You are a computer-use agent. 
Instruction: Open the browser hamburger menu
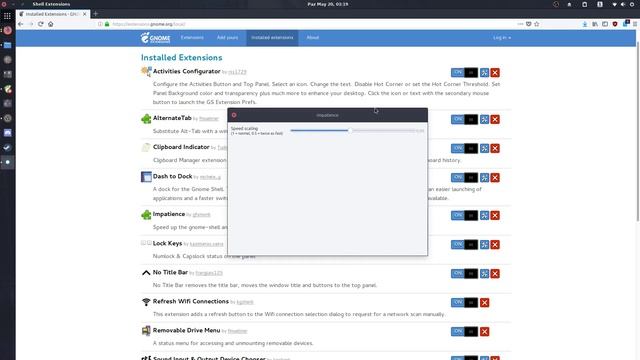635,24
